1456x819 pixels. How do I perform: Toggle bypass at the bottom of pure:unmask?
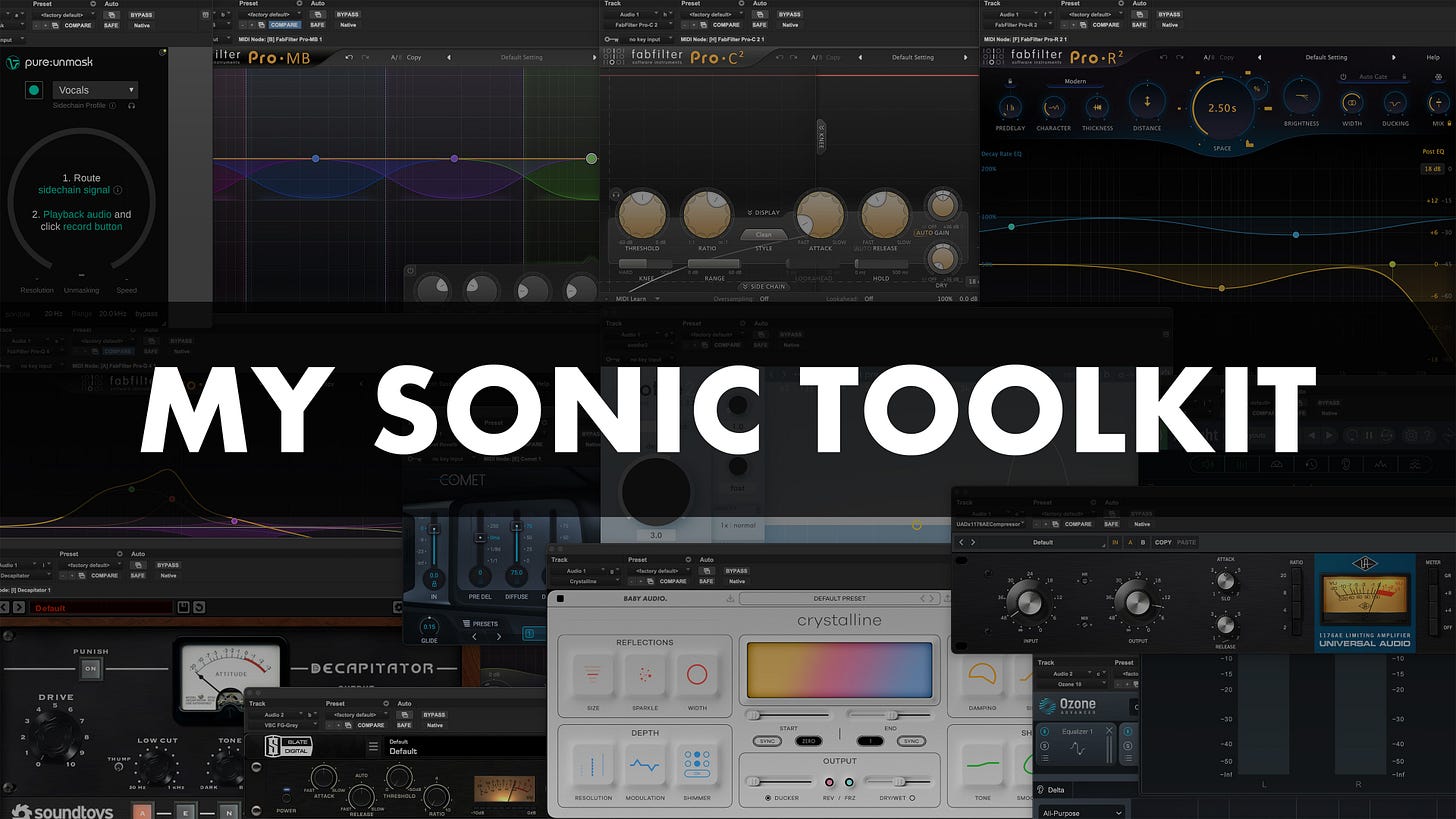147,314
